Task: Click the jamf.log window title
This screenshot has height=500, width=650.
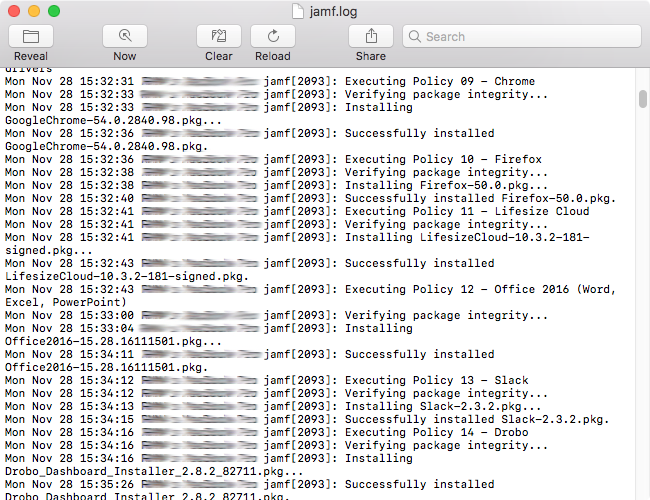Action: 333,11
